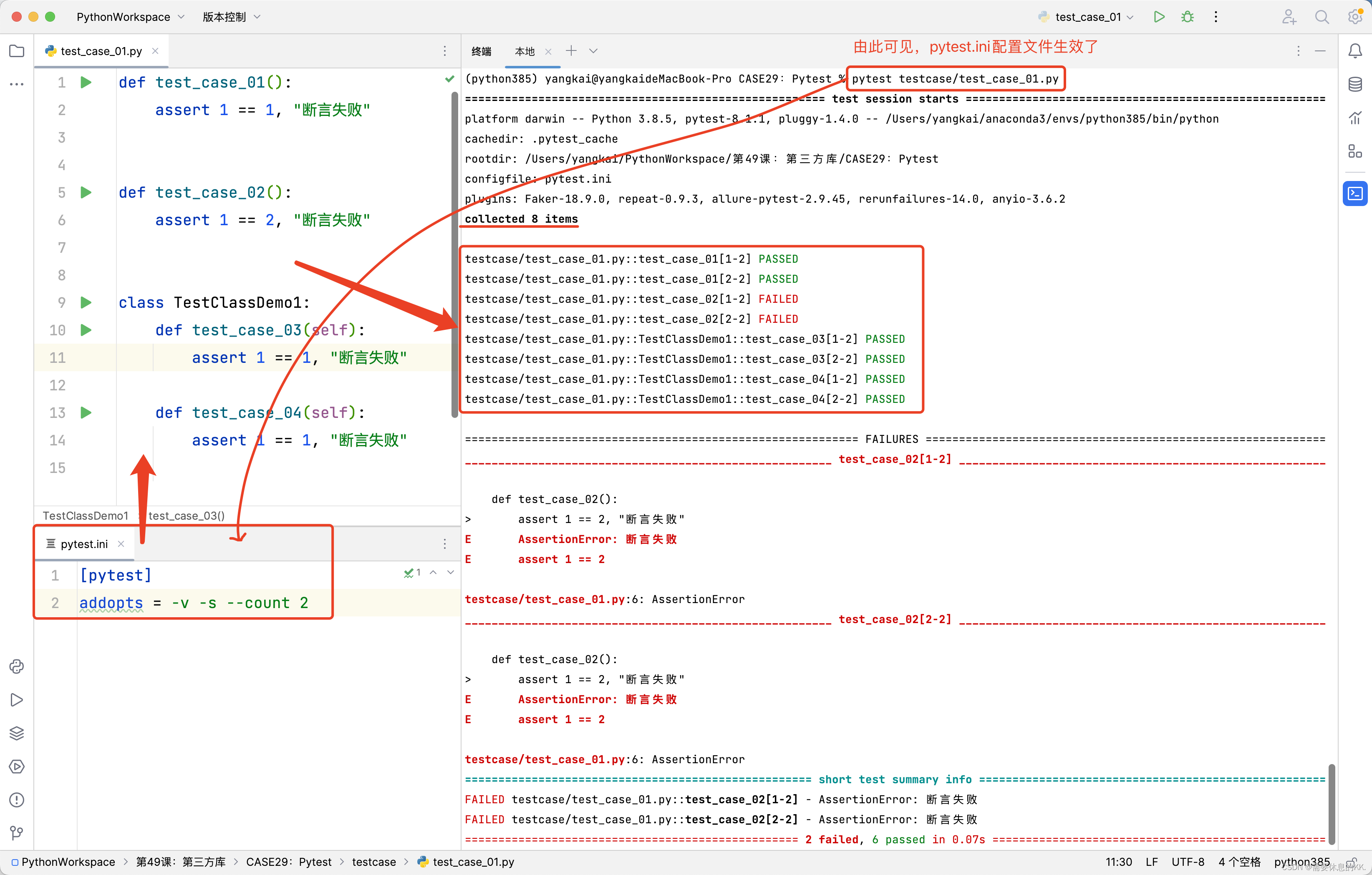
Task: Show more tool windows via ellipsis
Action: pyautogui.click(x=17, y=84)
